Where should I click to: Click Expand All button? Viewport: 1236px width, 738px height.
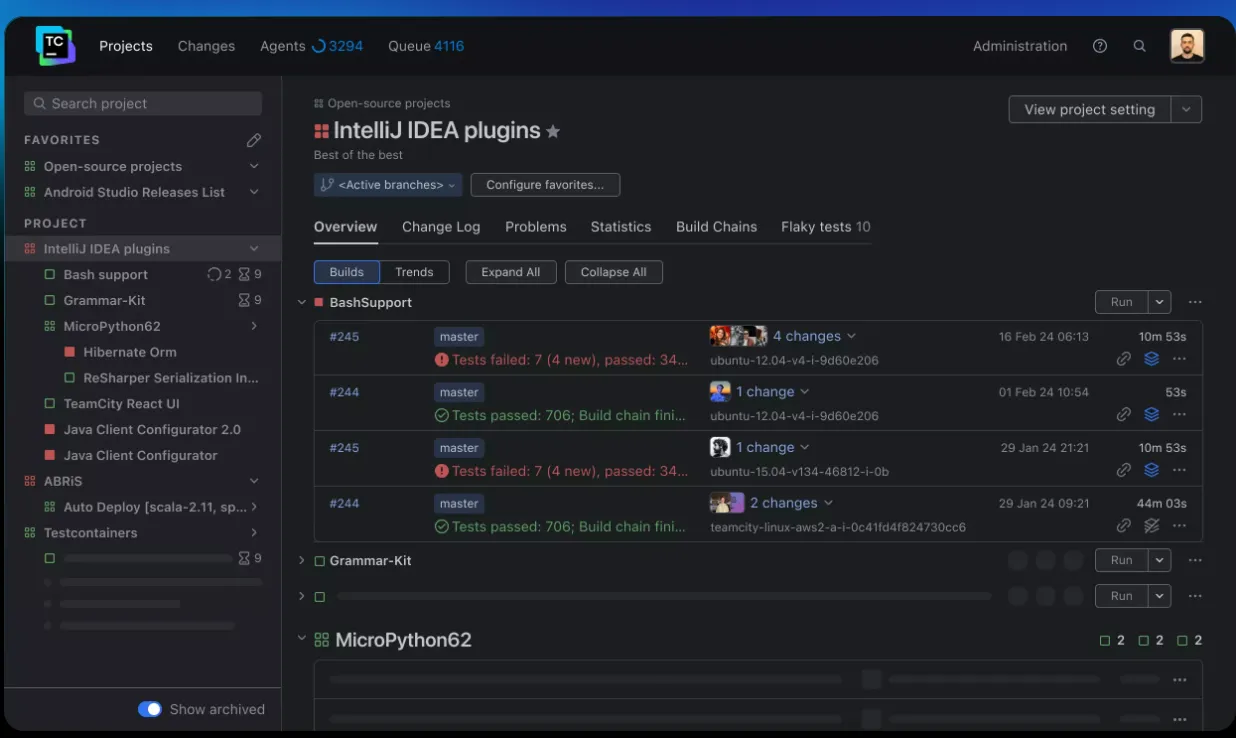(x=510, y=272)
